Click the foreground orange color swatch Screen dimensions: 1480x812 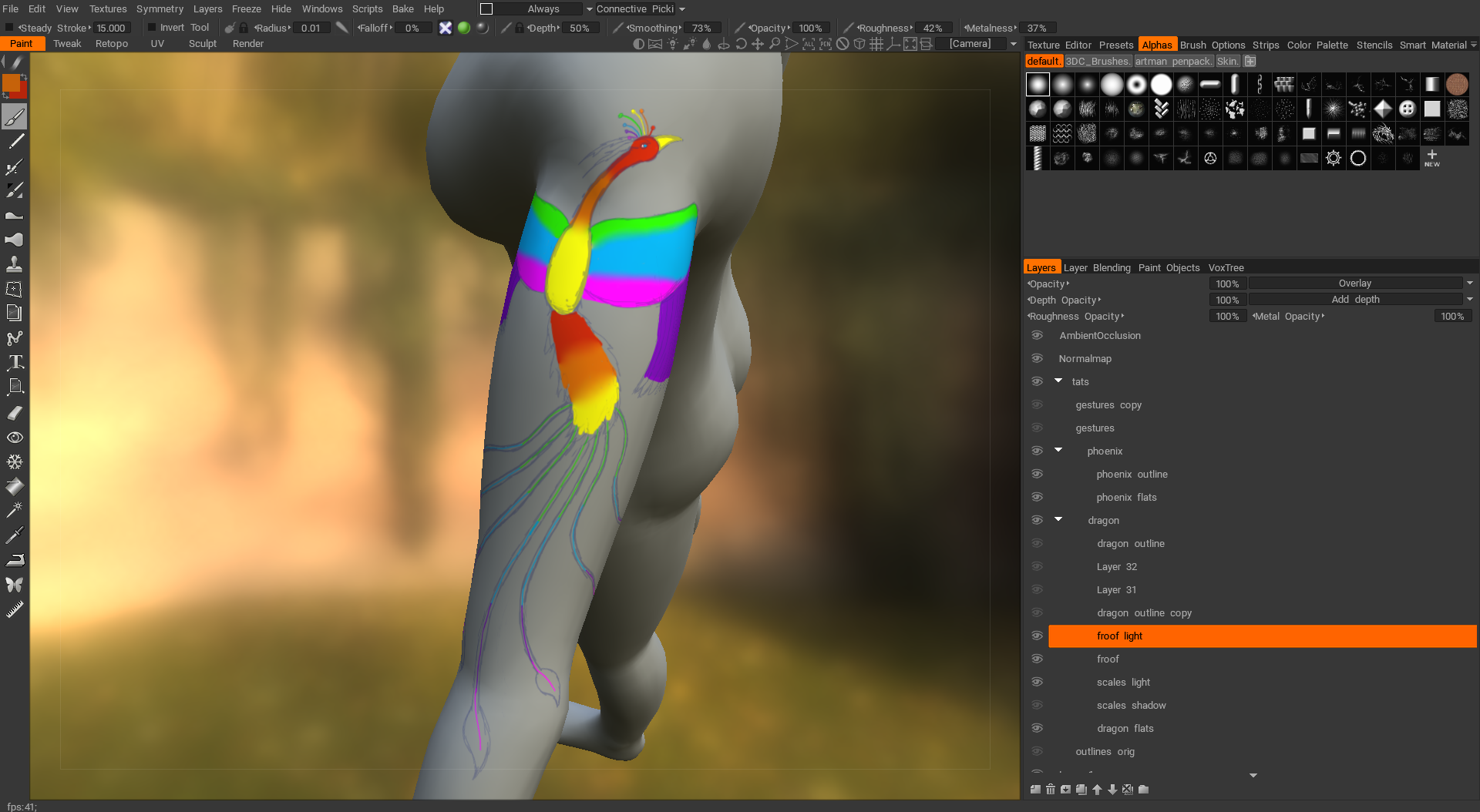(12, 83)
